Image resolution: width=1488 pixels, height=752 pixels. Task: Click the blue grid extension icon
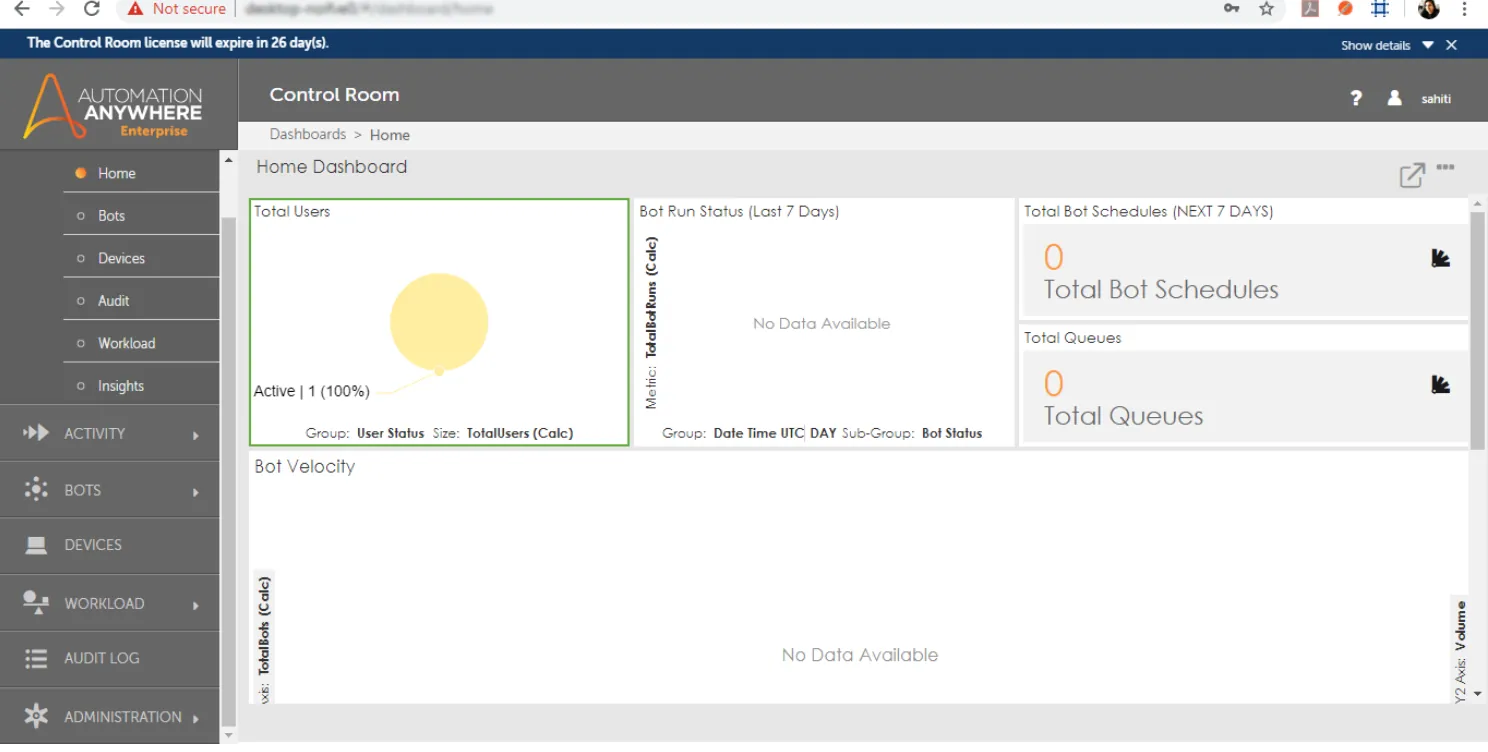coord(1380,9)
